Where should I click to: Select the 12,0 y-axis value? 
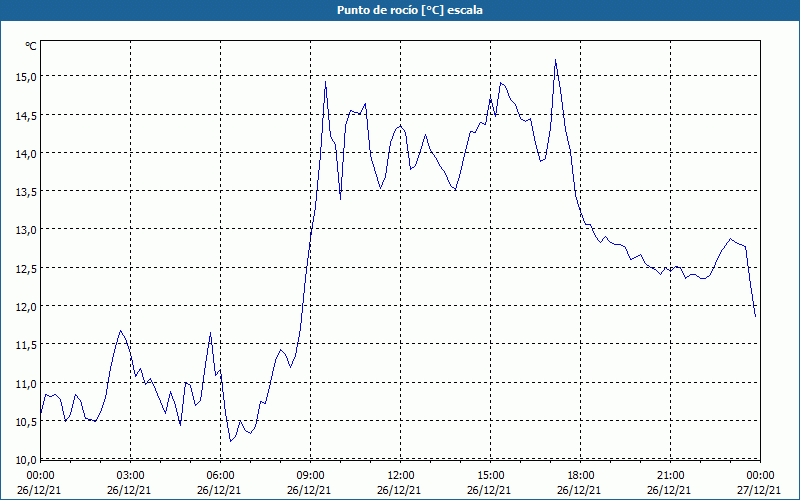(x=27, y=307)
